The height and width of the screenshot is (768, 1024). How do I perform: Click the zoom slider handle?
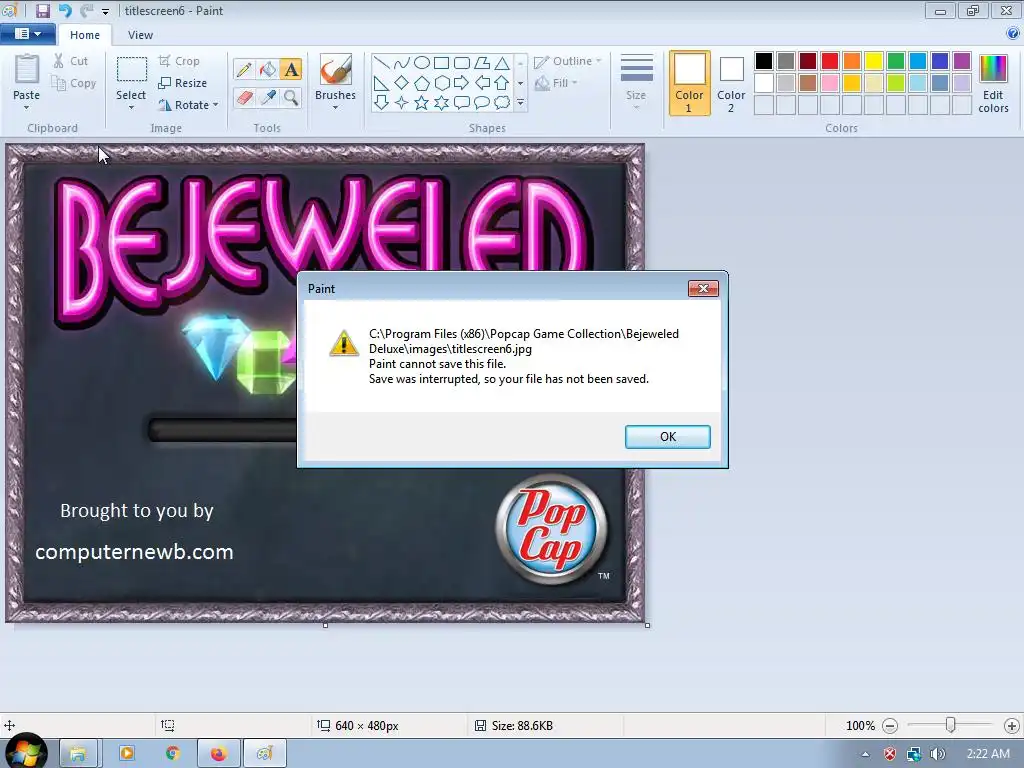(x=951, y=725)
